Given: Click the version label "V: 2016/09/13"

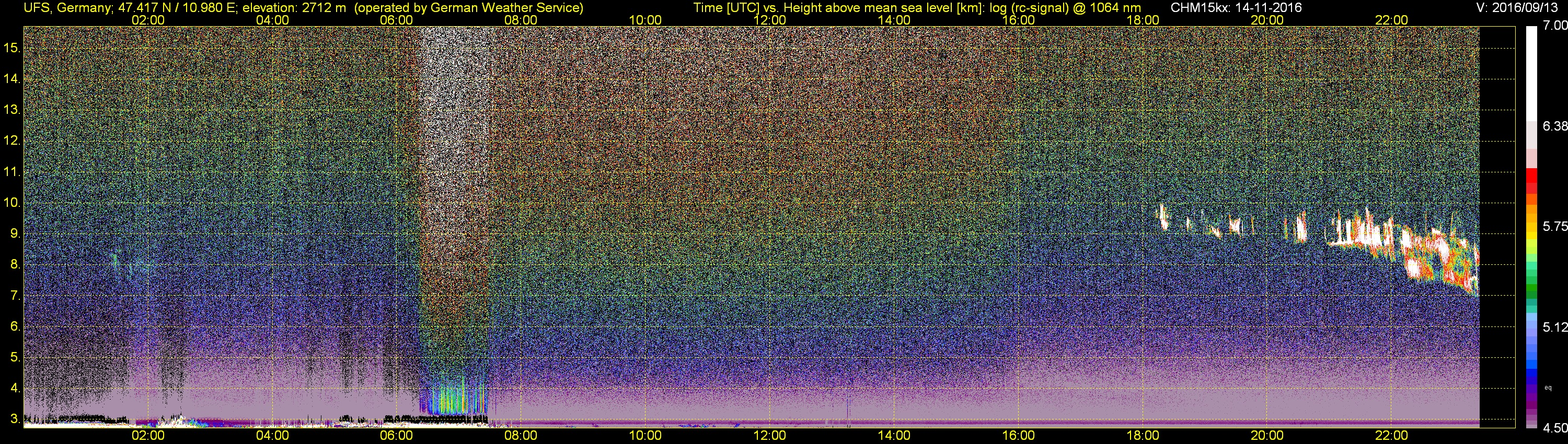Looking at the screenshot, I should click(1517, 8).
